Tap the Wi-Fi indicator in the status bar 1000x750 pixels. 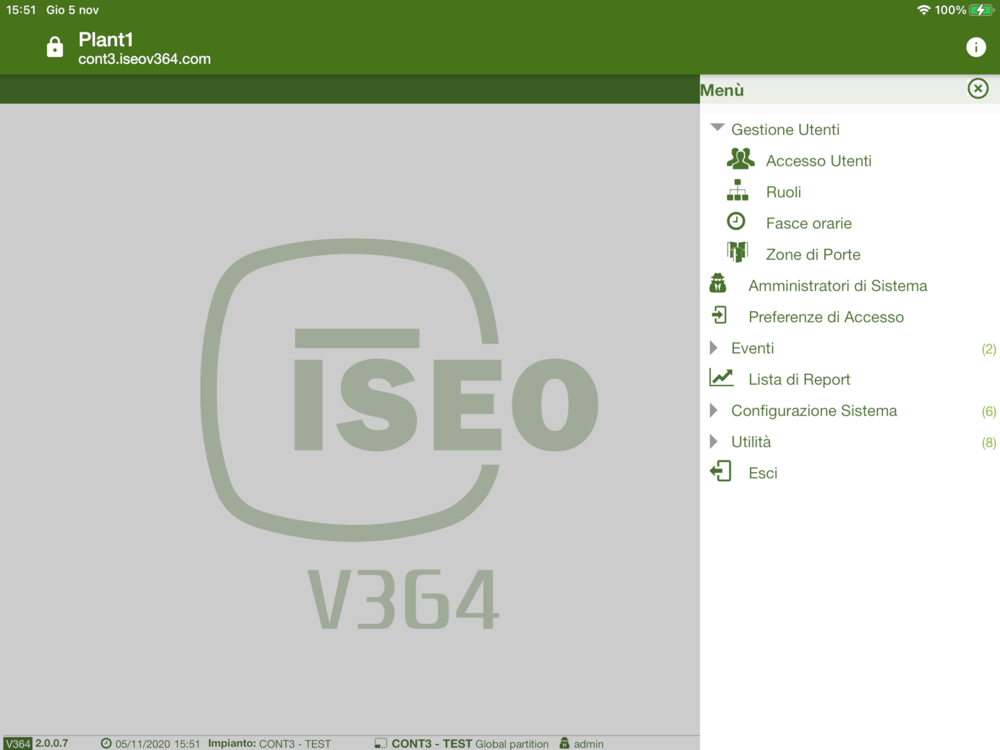923,10
